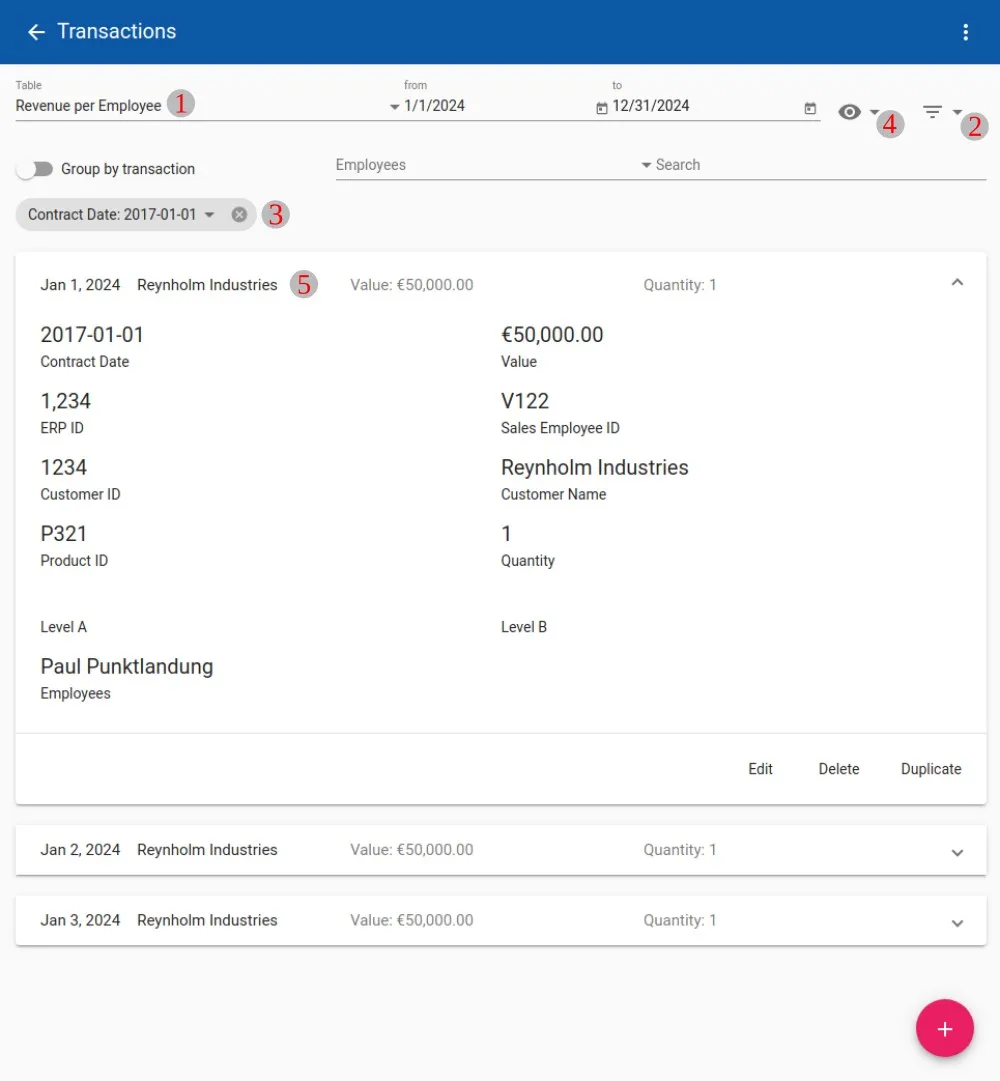Click Edit on the expanded transaction
This screenshot has height=1081, width=1000.
(760, 768)
